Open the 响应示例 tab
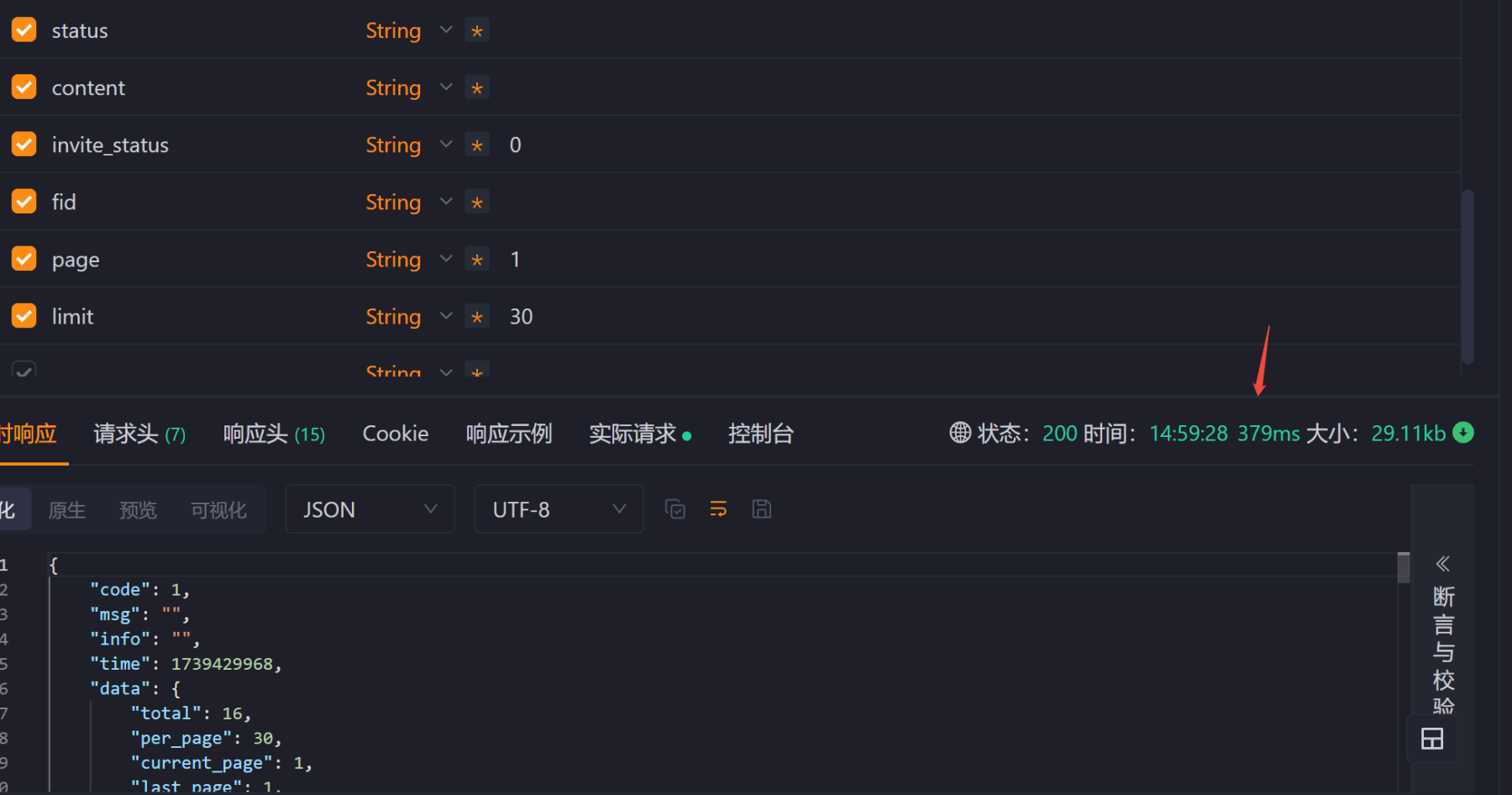Image resolution: width=1512 pixels, height=795 pixels. 509,434
